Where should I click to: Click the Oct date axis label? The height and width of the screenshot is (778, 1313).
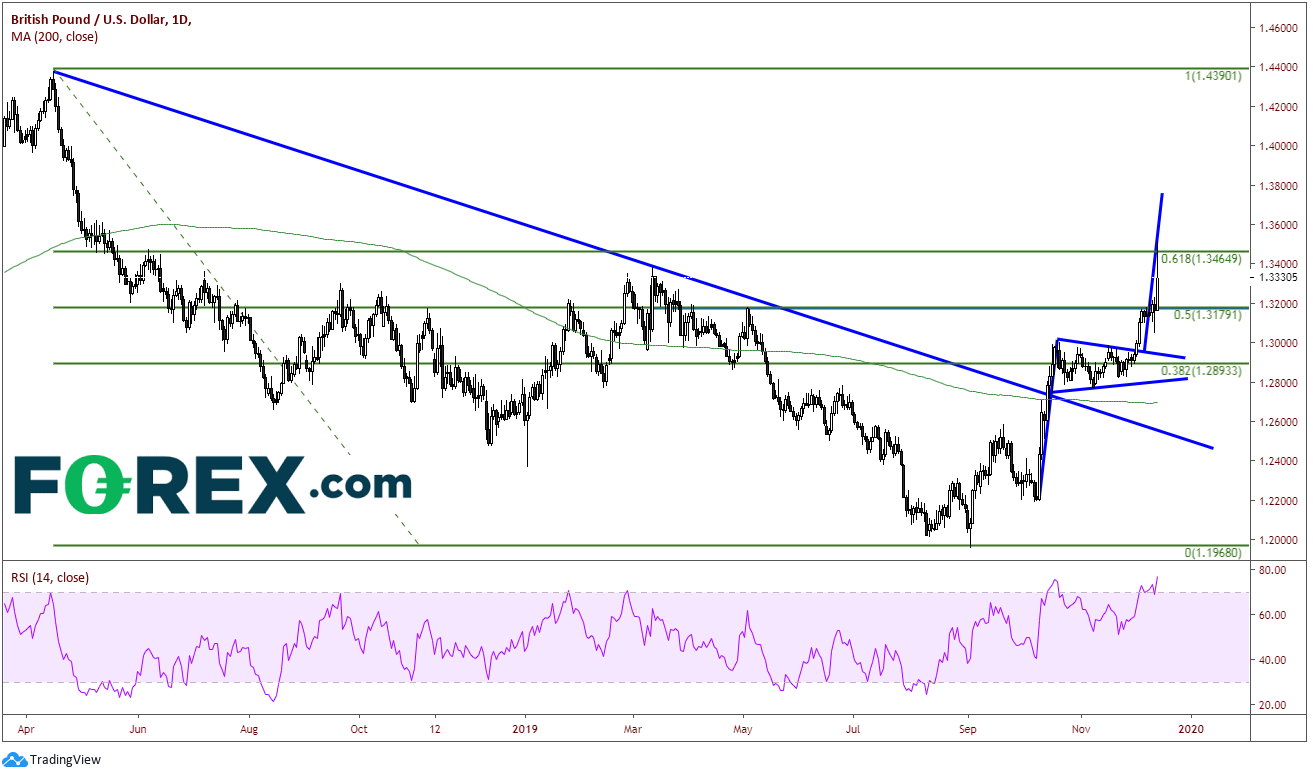point(359,729)
